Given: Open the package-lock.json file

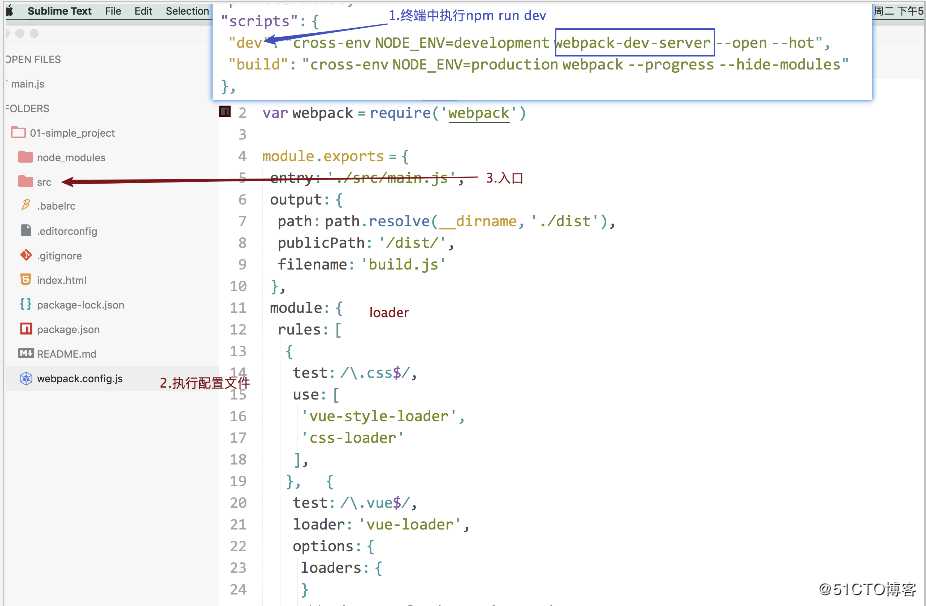Looking at the screenshot, I should (80, 305).
